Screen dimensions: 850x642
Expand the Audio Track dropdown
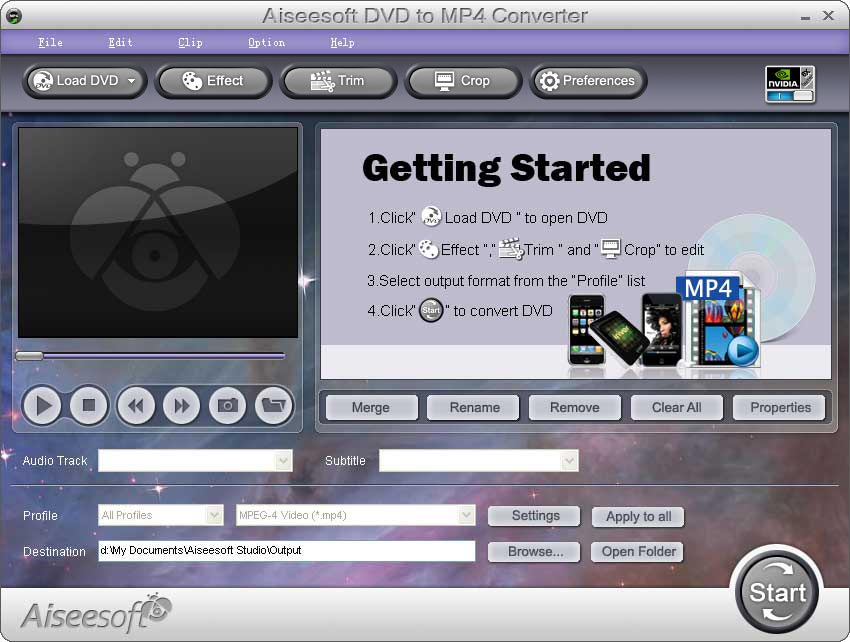[284, 461]
